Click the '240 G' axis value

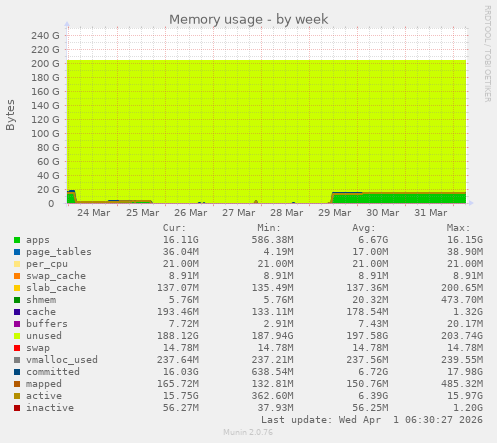(x=45, y=35)
